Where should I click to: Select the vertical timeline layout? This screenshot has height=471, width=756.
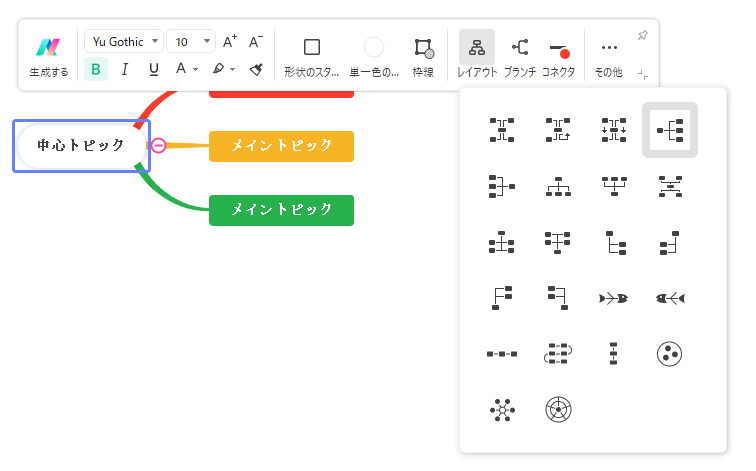coord(614,354)
